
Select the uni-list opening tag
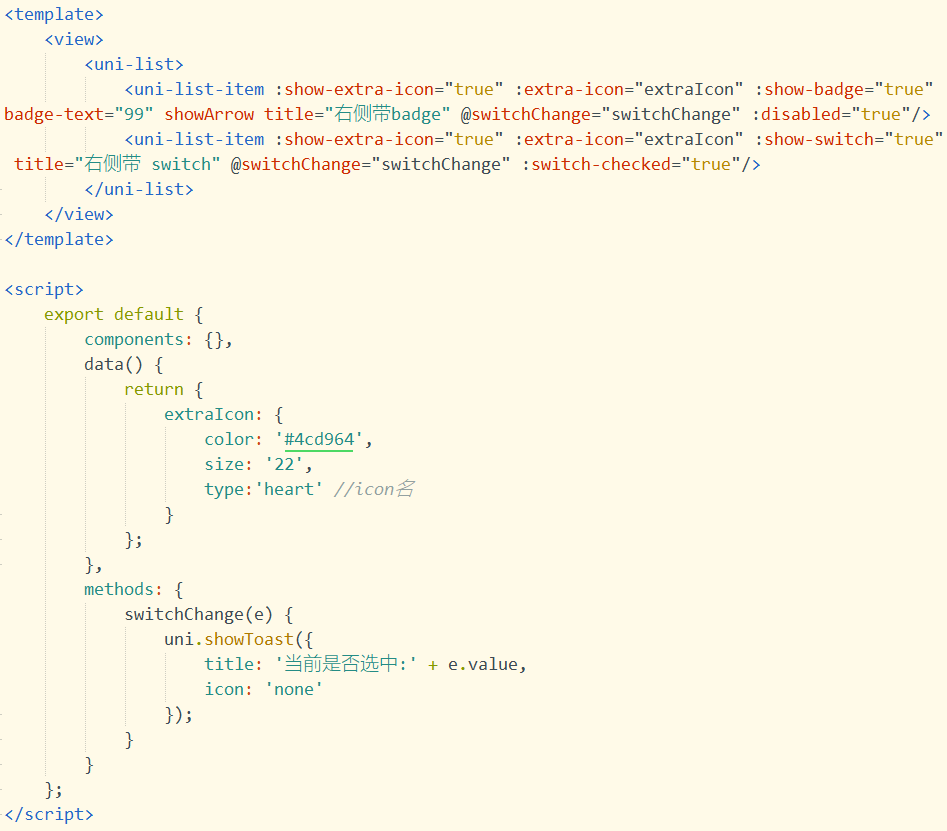(x=133, y=63)
